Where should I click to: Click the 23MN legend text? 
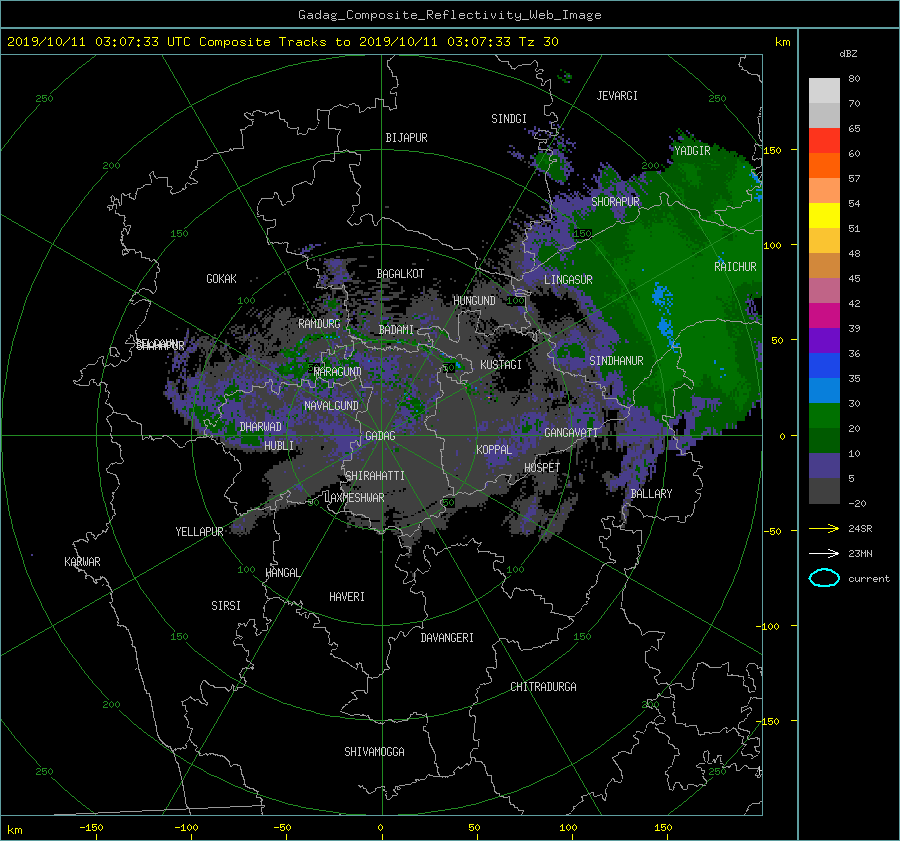[x=860, y=553]
